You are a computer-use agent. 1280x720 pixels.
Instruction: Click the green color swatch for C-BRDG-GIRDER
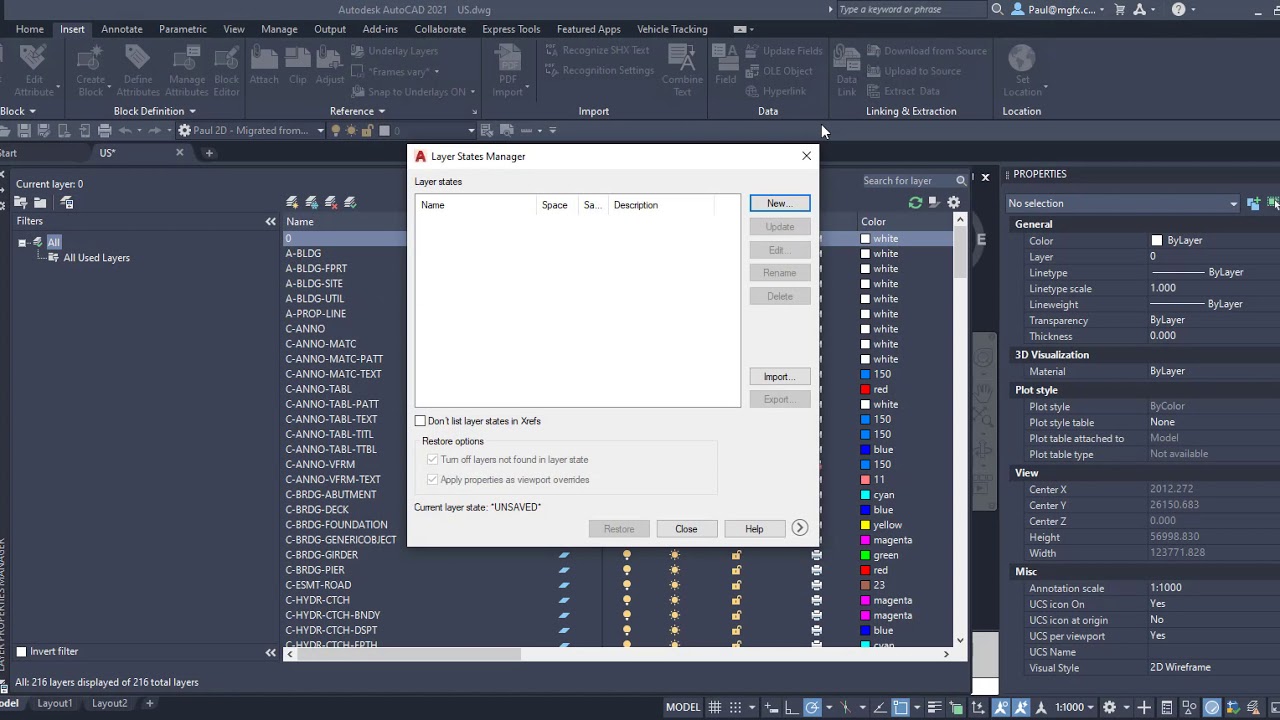point(865,555)
